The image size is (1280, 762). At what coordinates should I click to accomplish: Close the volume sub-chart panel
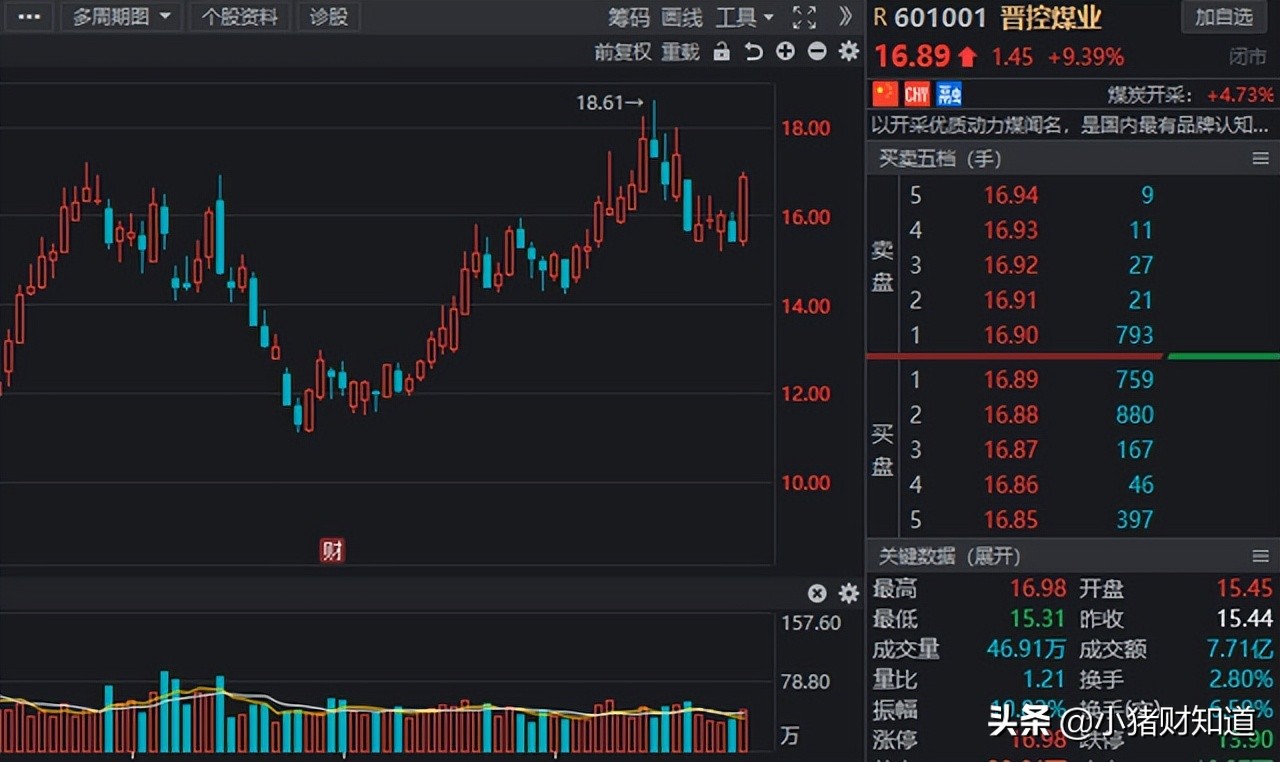[x=817, y=593]
